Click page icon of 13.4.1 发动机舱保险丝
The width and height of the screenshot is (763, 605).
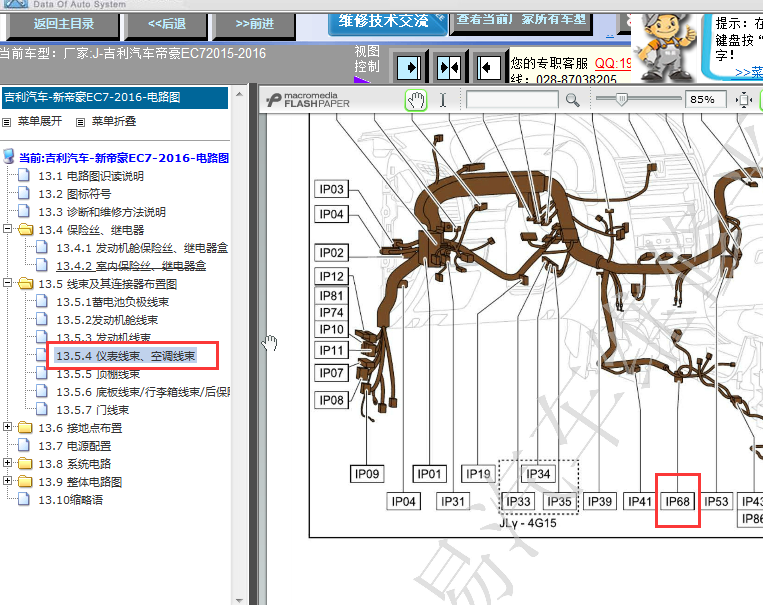[x=42, y=247]
